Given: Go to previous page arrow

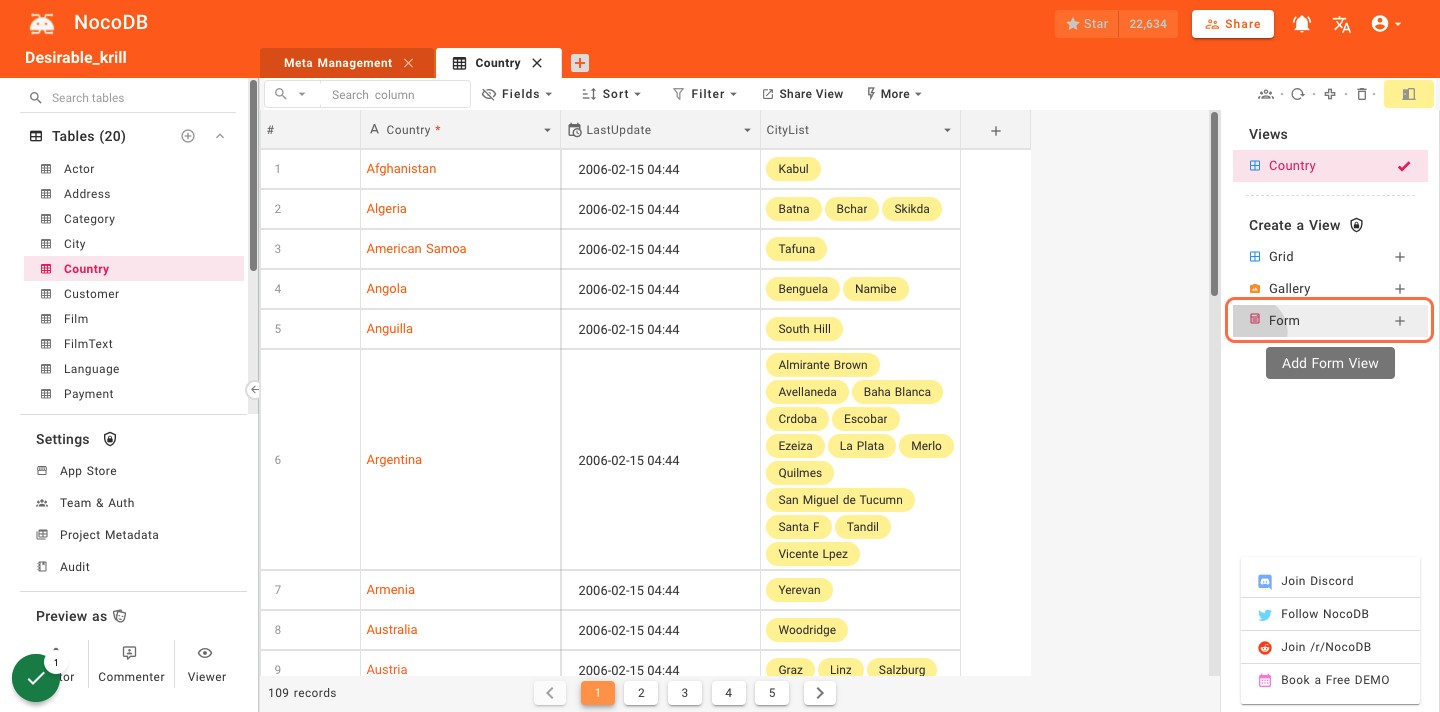Looking at the screenshot, I should point(550,693).
